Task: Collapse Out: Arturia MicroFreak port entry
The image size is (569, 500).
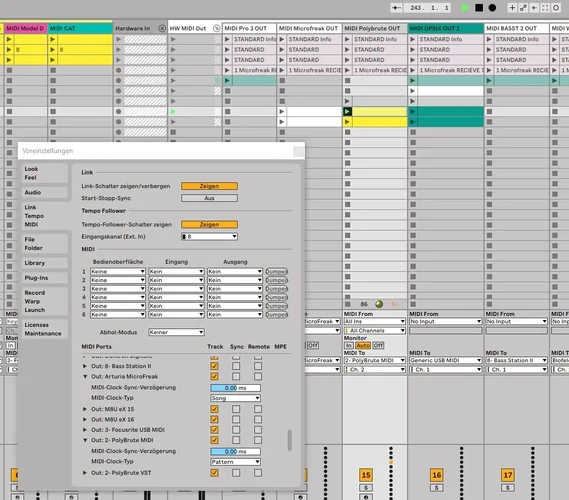Action: (x=85, y=377)
